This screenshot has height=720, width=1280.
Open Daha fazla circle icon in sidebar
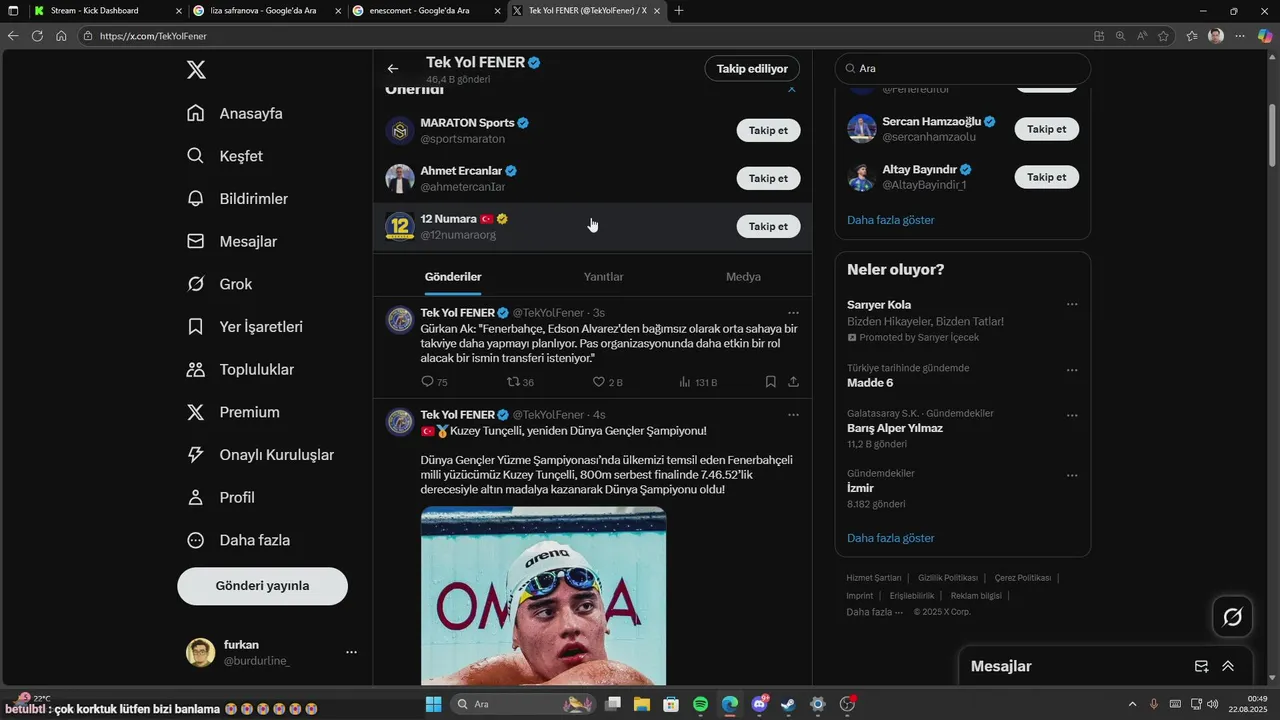[x=196, y=540]
